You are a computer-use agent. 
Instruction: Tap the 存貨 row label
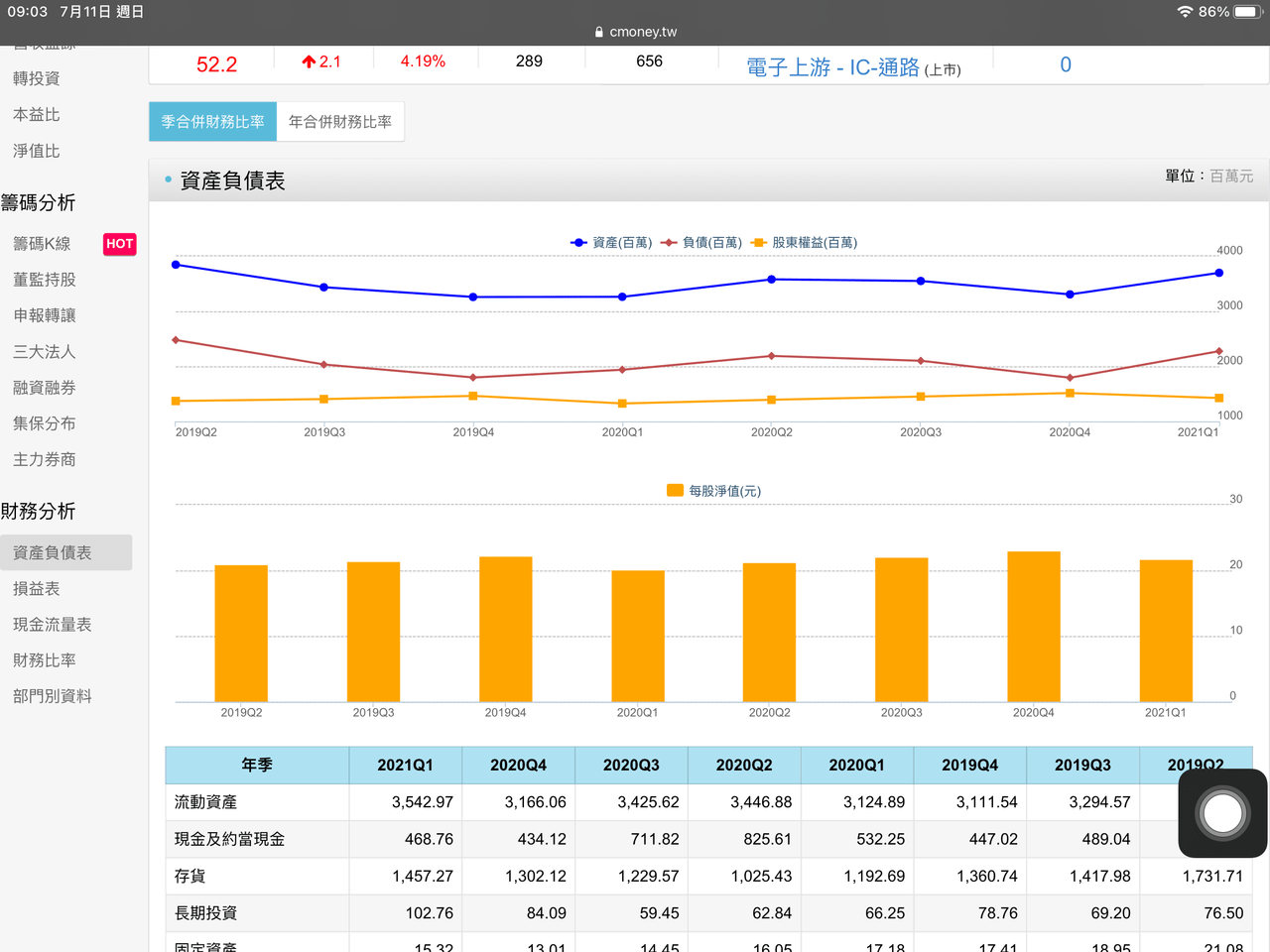(190, 876)
